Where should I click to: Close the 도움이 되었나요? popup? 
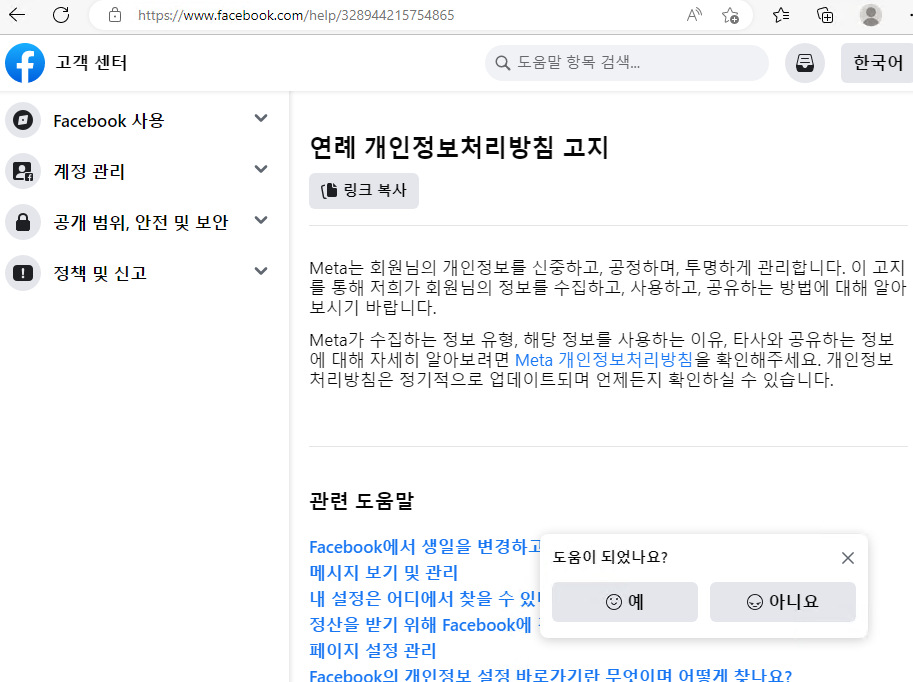click(x=848, y=558)
